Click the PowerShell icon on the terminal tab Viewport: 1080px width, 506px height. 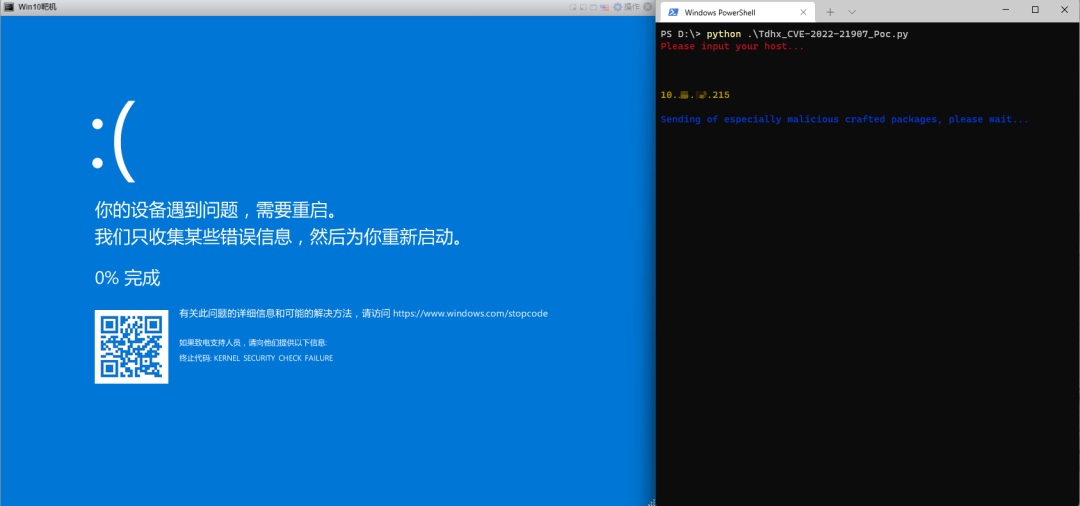(673, 12)
